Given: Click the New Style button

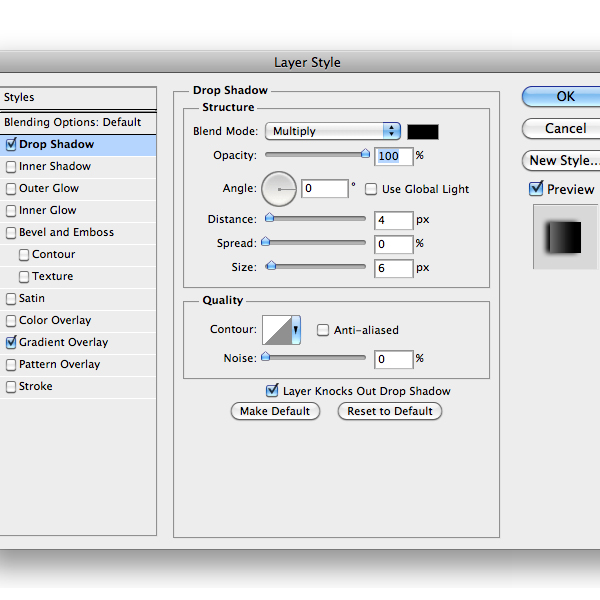Looking at the screenshot, I should tap(561, 161).
